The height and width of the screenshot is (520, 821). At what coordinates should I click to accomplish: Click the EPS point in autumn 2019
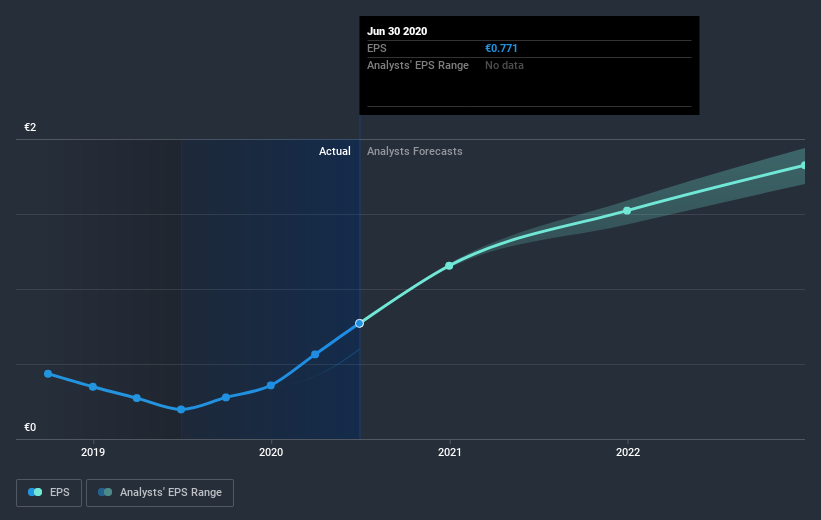point(226,397)
